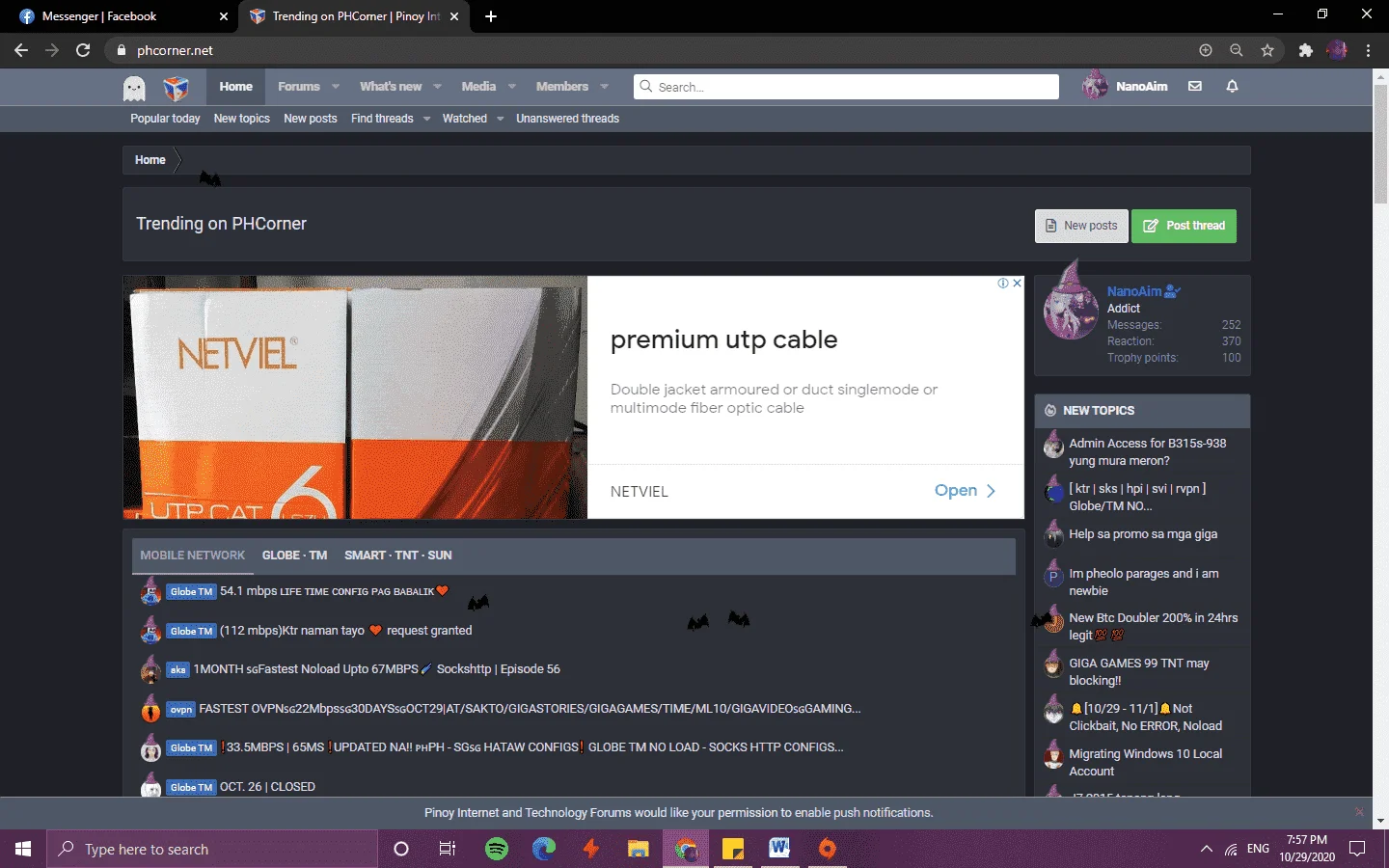Viewport: 1389px width, 868px height.
Task: Open 'GIGA GAMES 99 TNT may blocking' thread
Action: coord(1138,672)
